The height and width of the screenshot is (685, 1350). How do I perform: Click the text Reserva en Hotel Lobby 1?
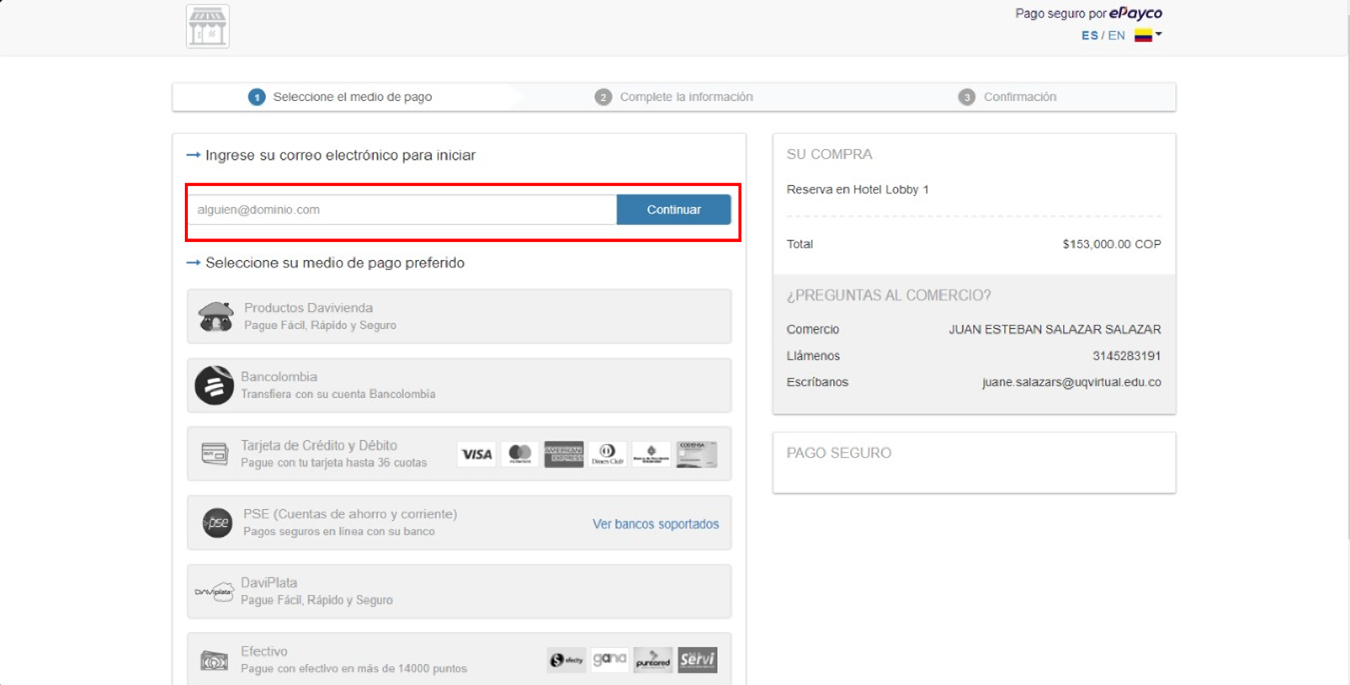[x=858, y=189]
